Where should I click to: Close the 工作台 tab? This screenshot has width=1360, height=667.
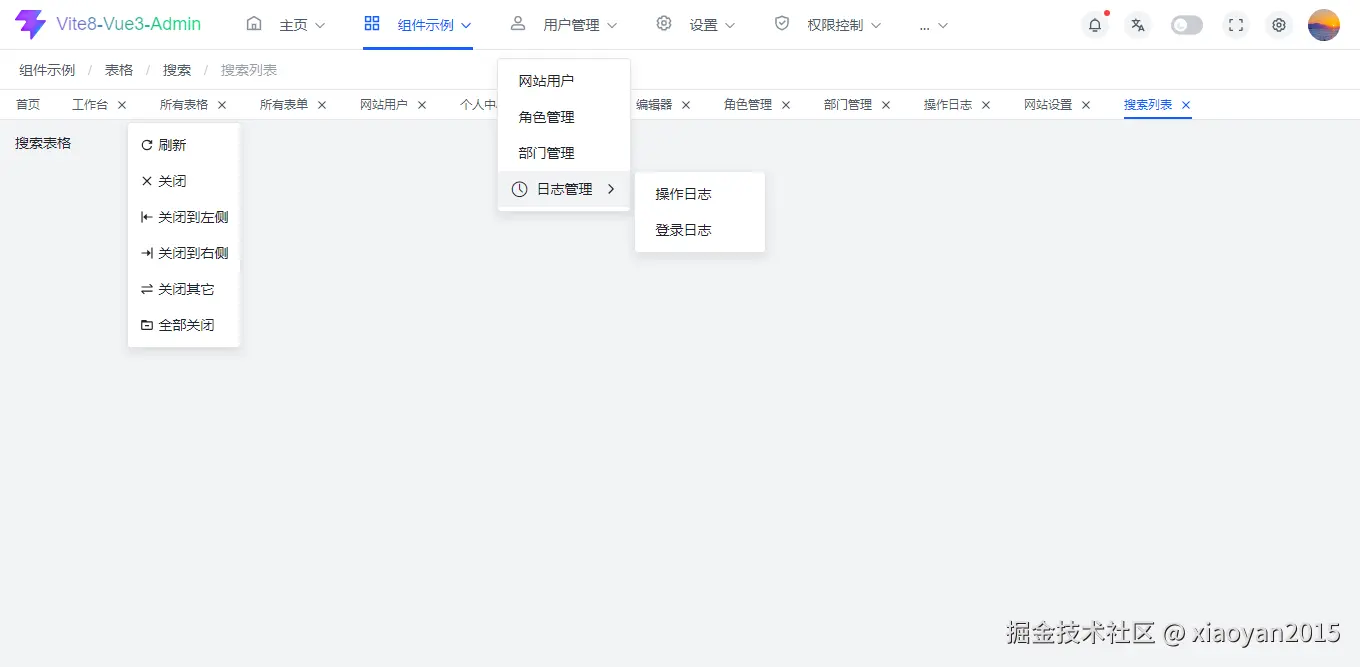click(122, 105)
